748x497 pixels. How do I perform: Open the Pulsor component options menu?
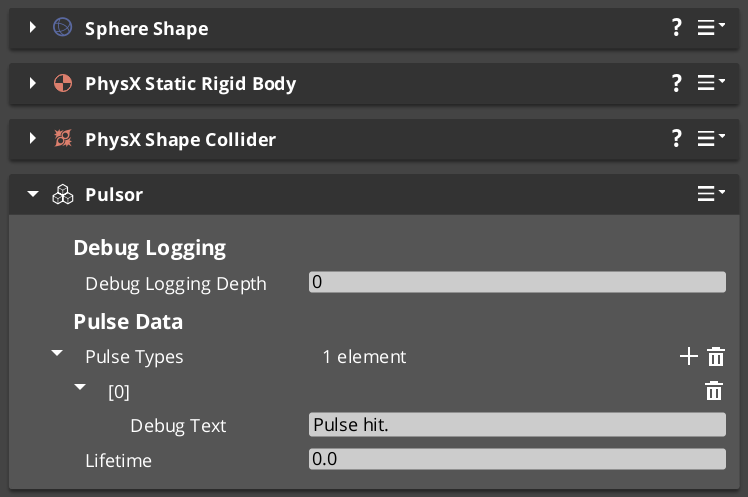(710, 194)
